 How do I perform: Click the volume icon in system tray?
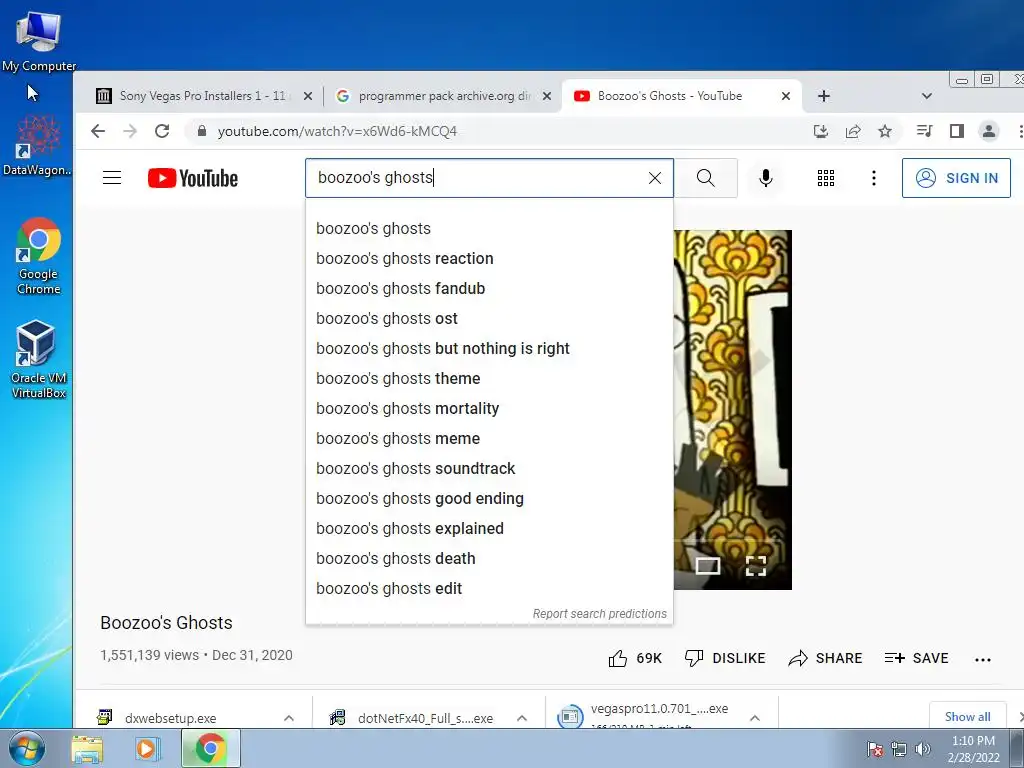click(922, 750)
